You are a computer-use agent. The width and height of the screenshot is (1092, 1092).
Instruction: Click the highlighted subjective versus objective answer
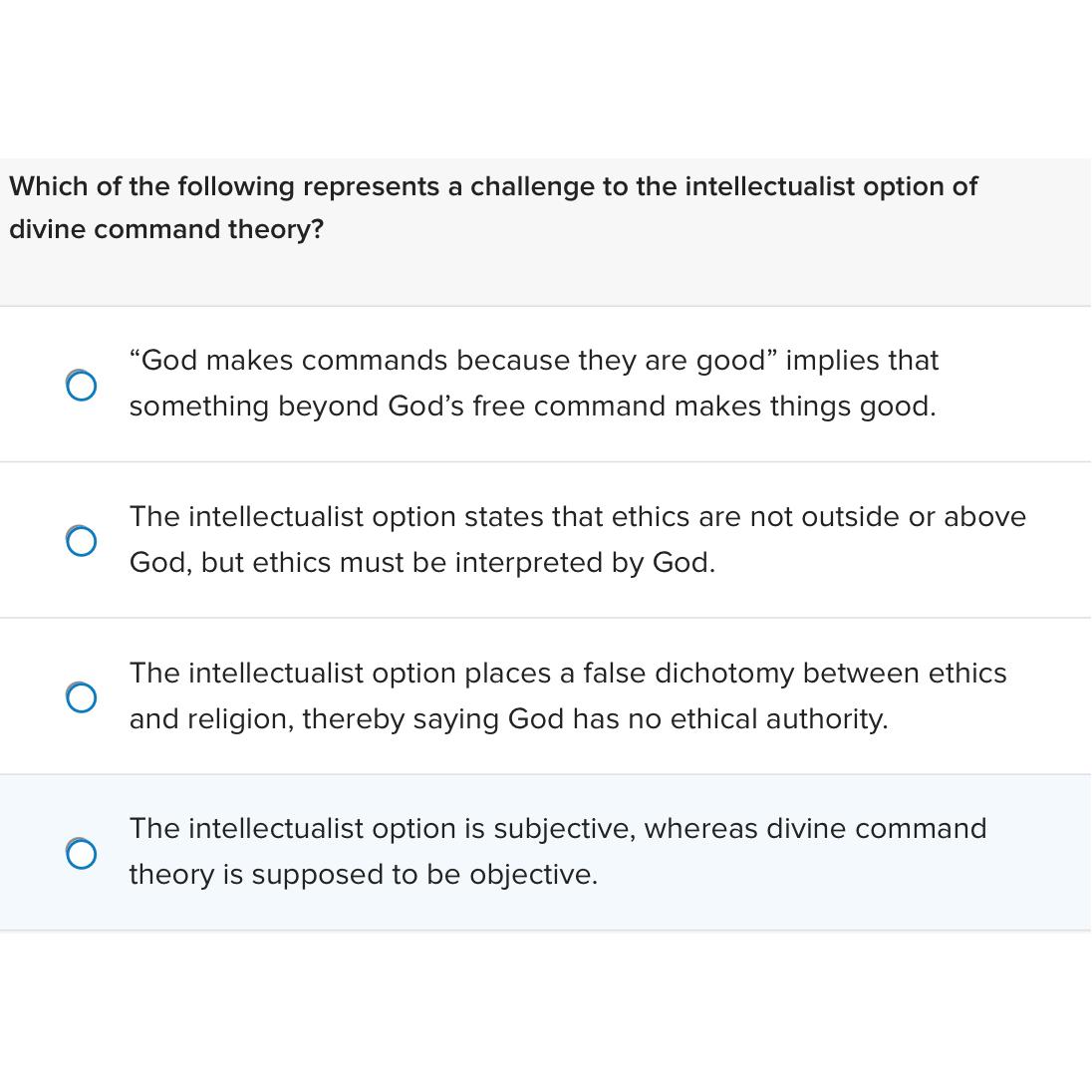tap(557, 851)
